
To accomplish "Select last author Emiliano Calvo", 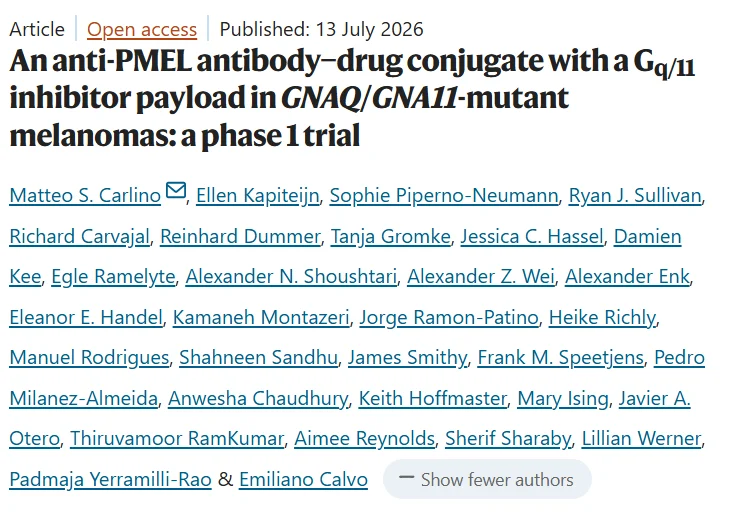I will coord(303,479).
